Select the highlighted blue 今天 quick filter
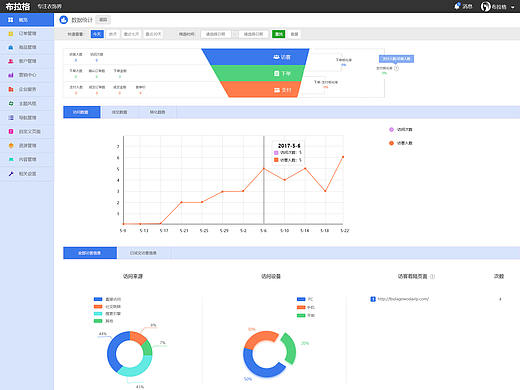Viewport: 520px width, 390px height. pos(97,34)
